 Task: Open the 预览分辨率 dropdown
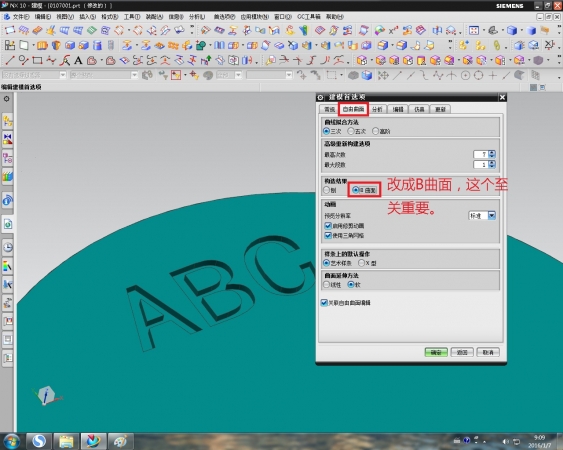pyautogui.click(x=482, y=215)
